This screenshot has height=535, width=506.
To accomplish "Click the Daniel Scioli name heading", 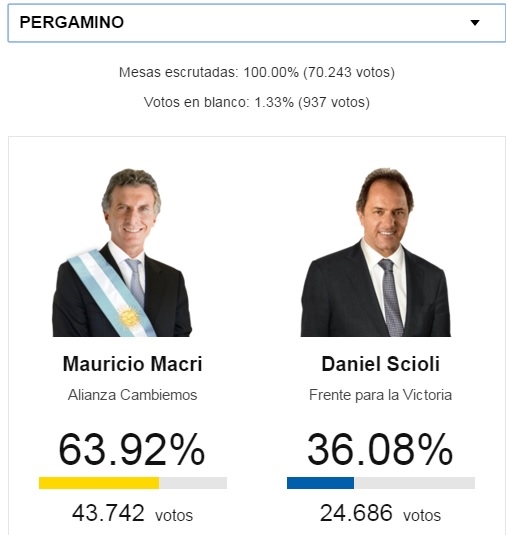I will [380, 364].
